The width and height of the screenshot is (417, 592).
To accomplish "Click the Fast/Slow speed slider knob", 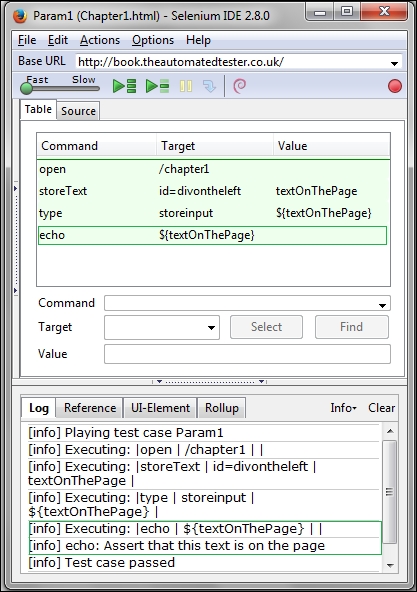I will coord(26,88).
